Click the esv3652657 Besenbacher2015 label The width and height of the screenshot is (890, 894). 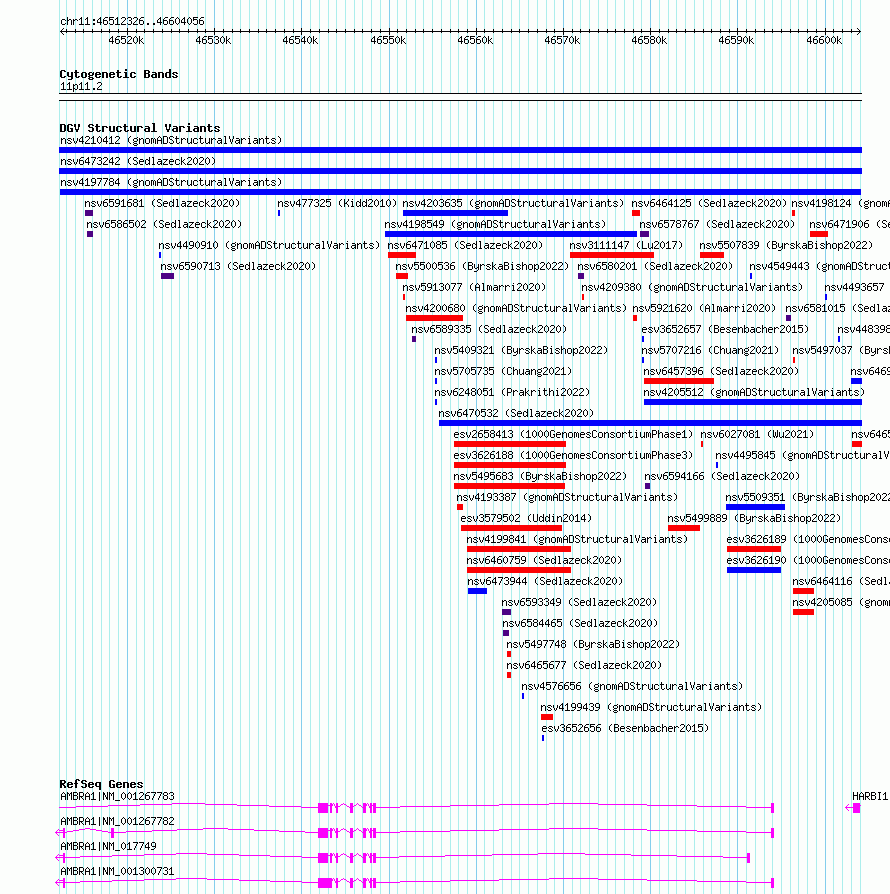point(725,330)
